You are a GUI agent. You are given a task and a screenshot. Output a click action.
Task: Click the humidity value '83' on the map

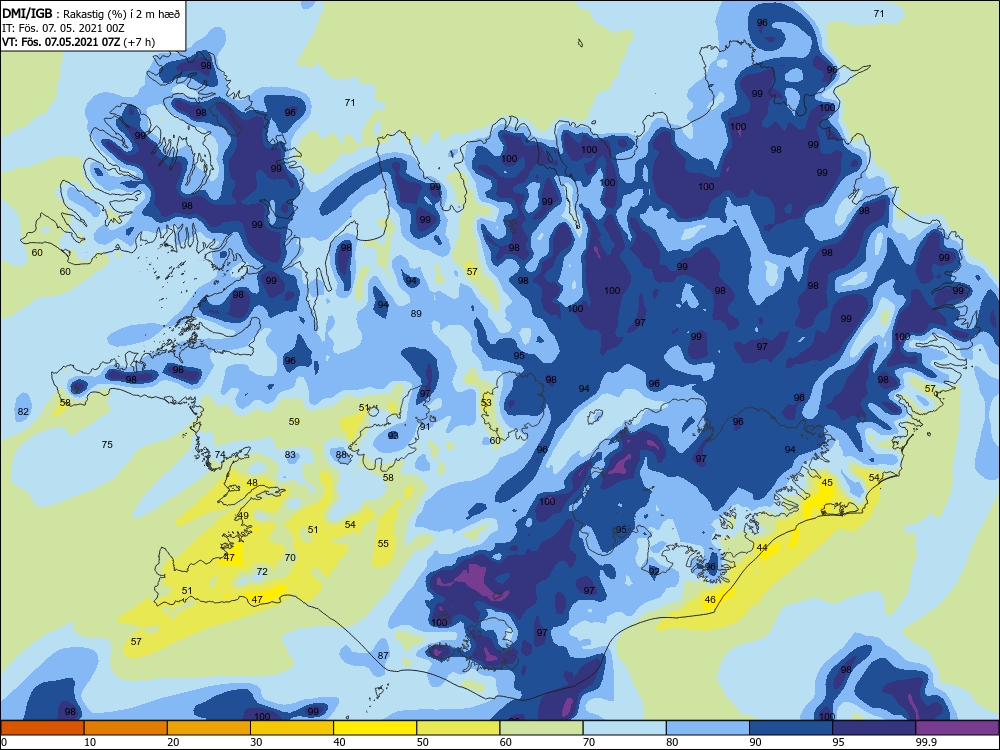[x=290, y=455]
